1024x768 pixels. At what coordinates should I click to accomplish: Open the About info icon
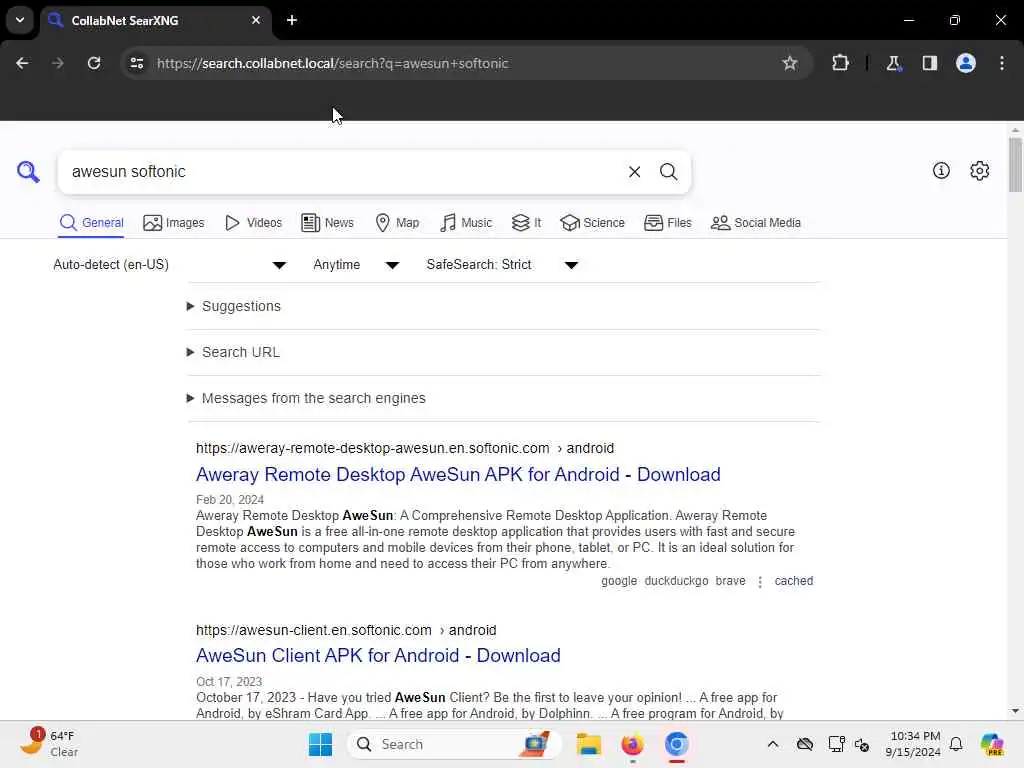(x=941, y=171)
